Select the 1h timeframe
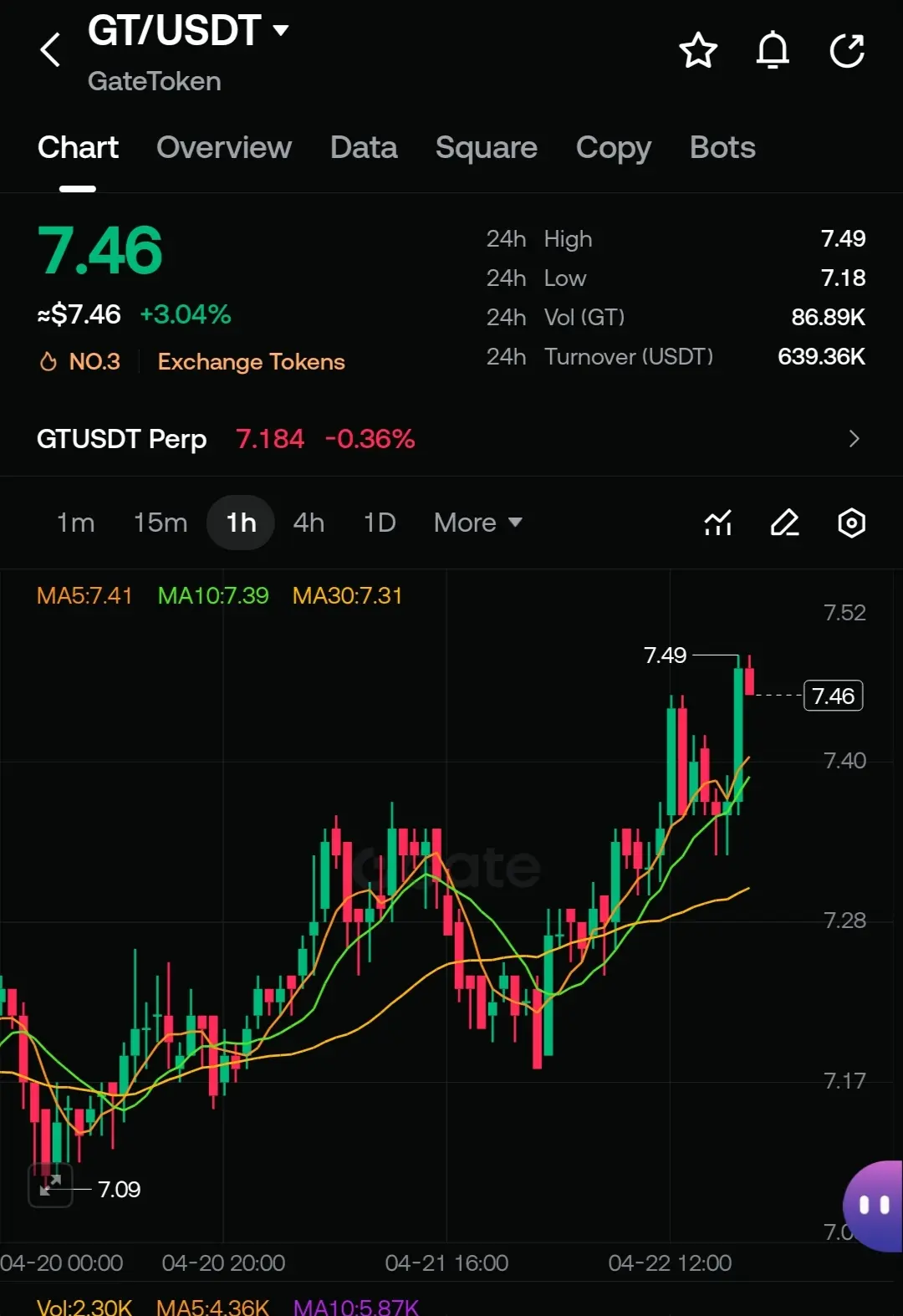The height and width of the screenshot is (1316, 903). [241, 523]
